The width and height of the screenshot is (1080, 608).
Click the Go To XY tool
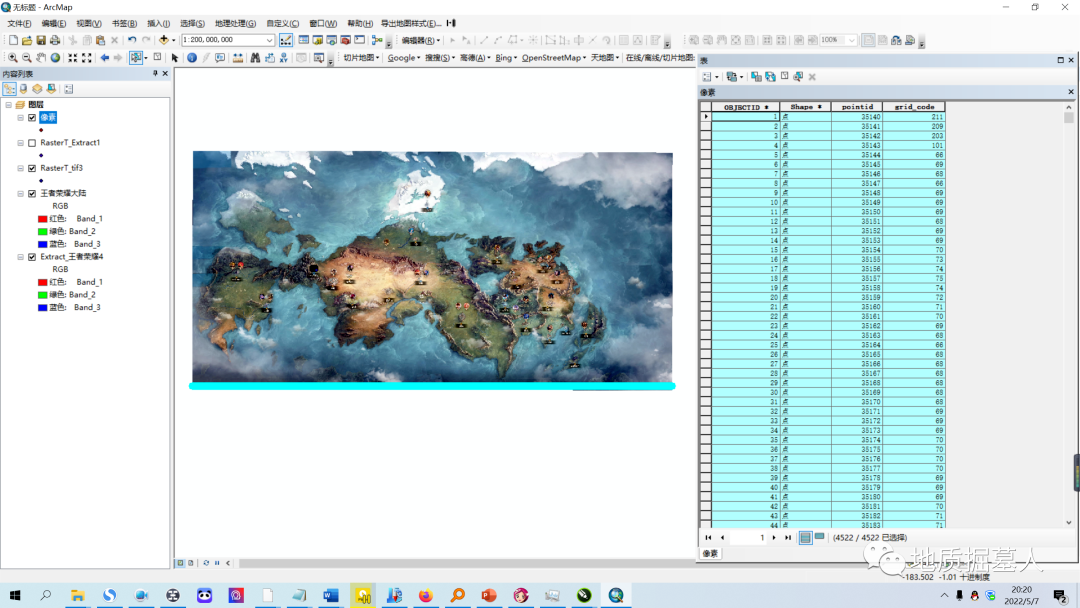coord(284,58)
